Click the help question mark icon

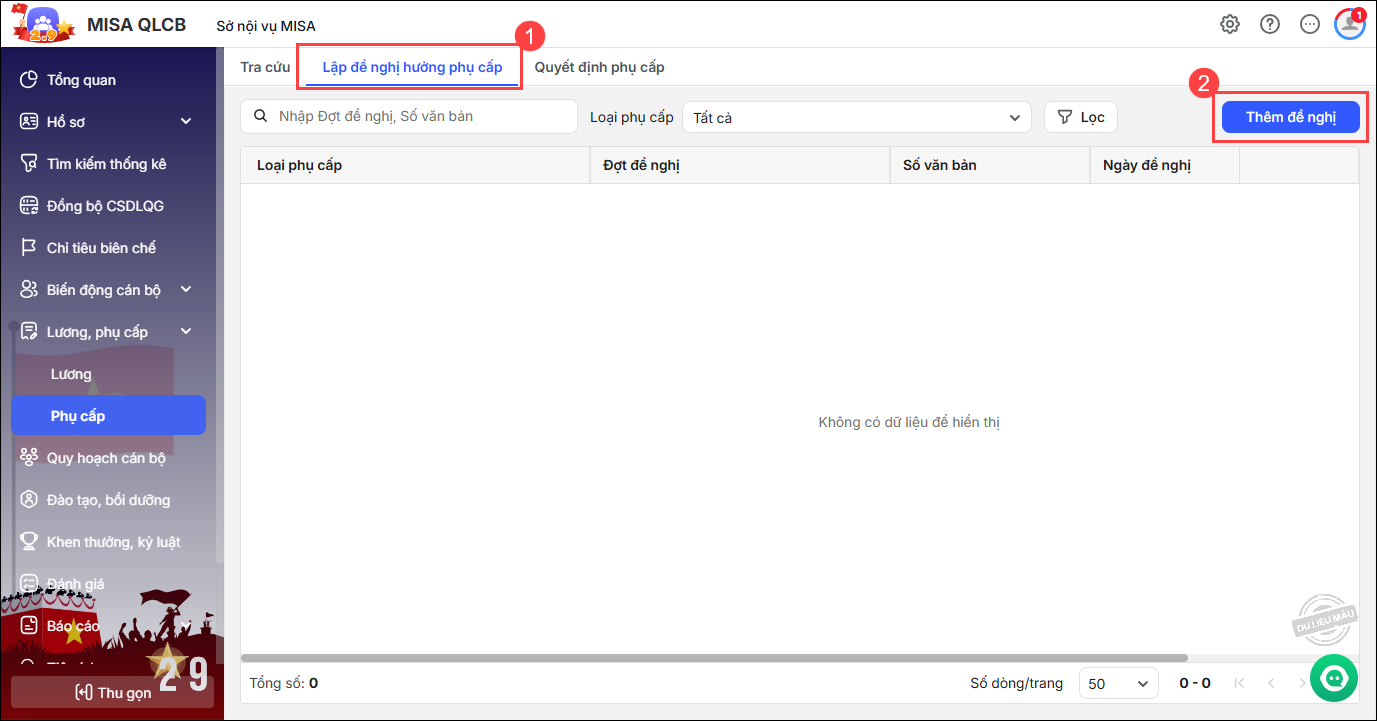point(1270,24)
